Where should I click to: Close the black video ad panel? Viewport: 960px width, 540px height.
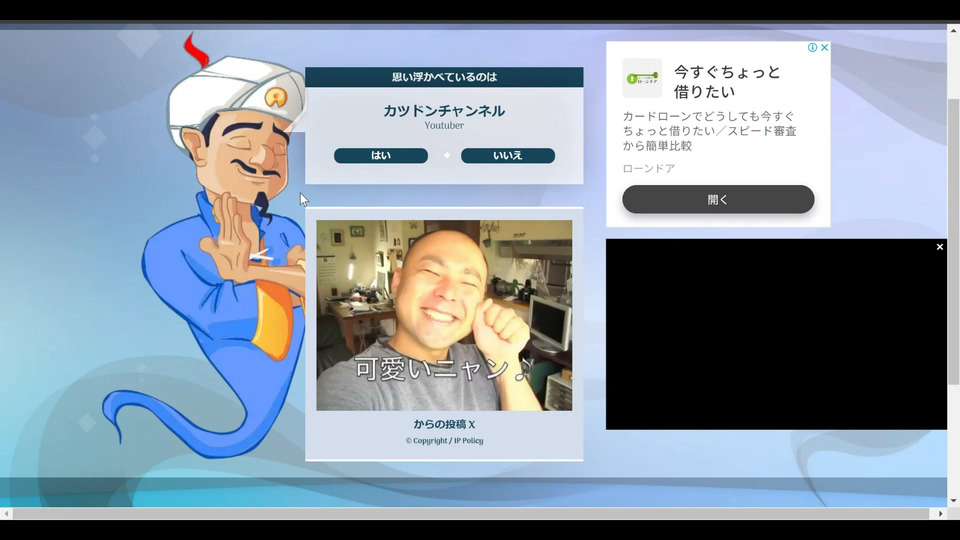click(x=940, y=247)
